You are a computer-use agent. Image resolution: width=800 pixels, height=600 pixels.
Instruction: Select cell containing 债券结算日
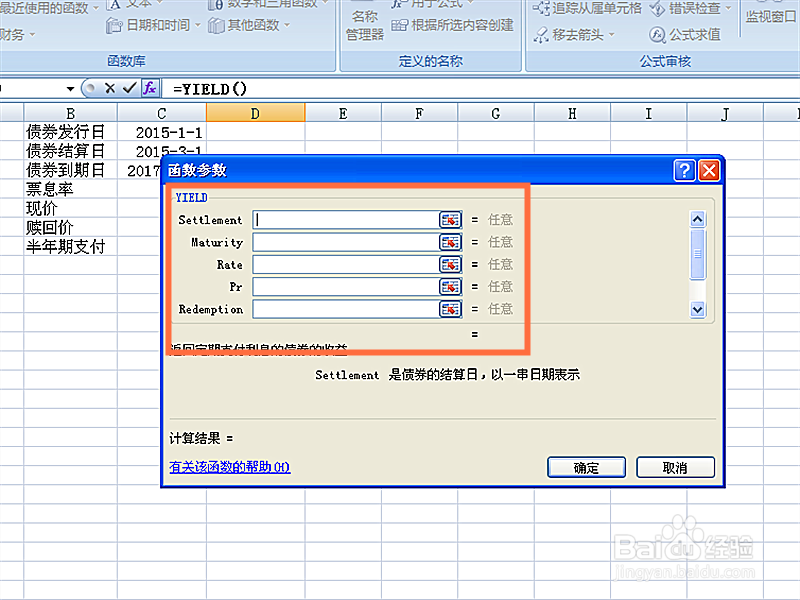pyautogui.click(x=70, y=151)
